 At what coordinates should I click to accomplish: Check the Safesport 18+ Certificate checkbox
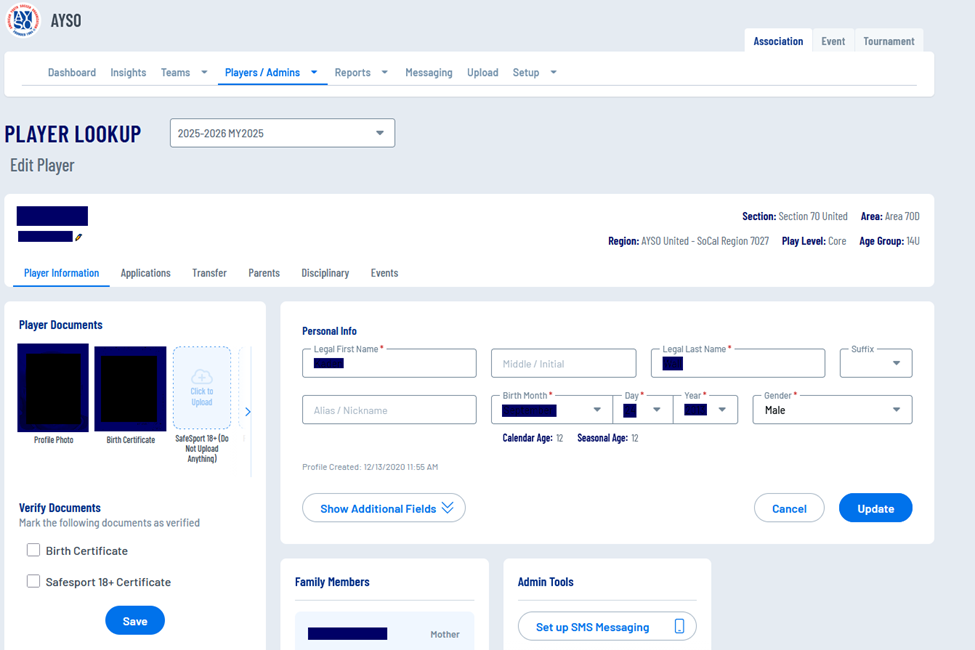(34, 581)
